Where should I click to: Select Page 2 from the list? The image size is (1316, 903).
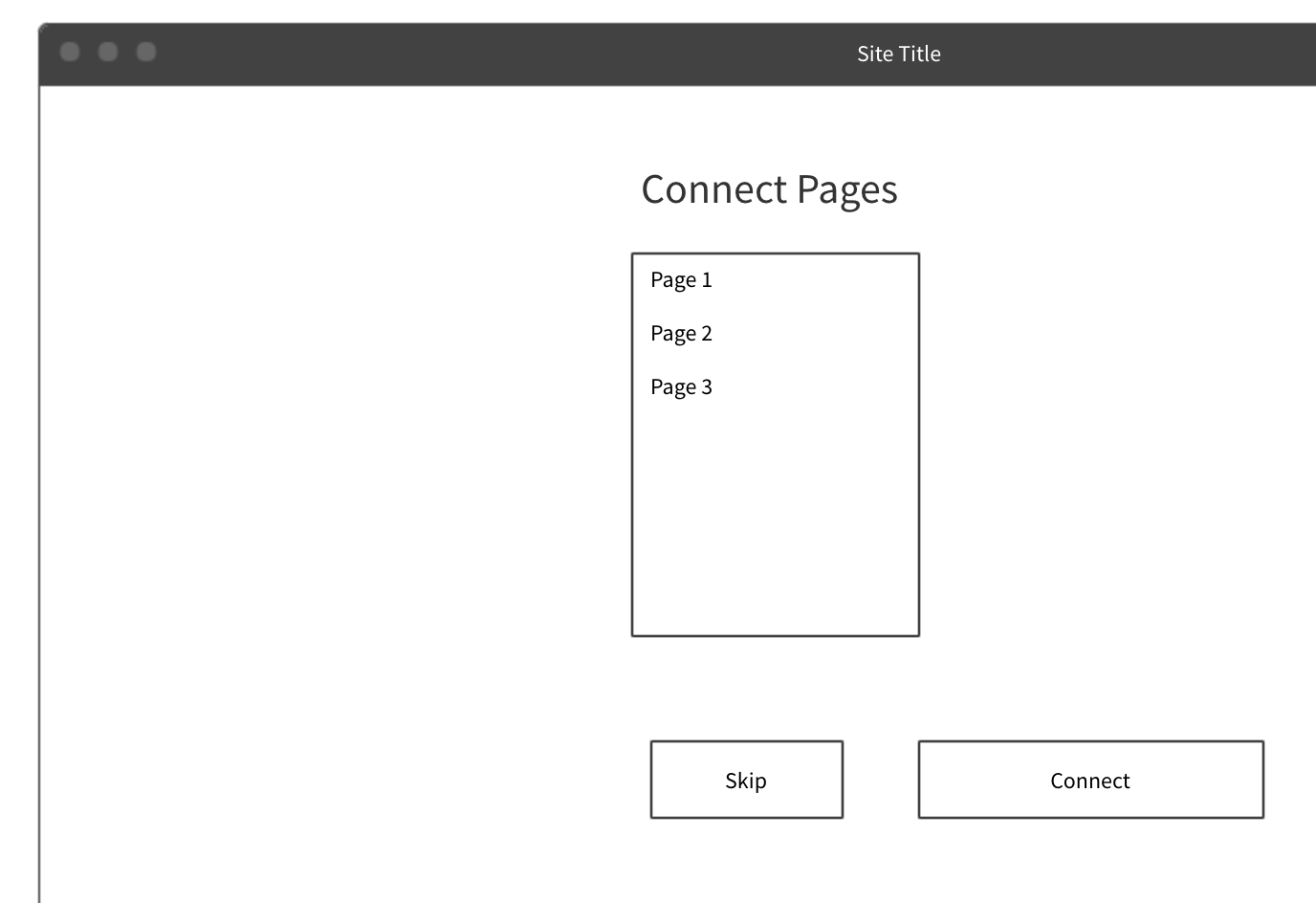[x=680, y=333]
